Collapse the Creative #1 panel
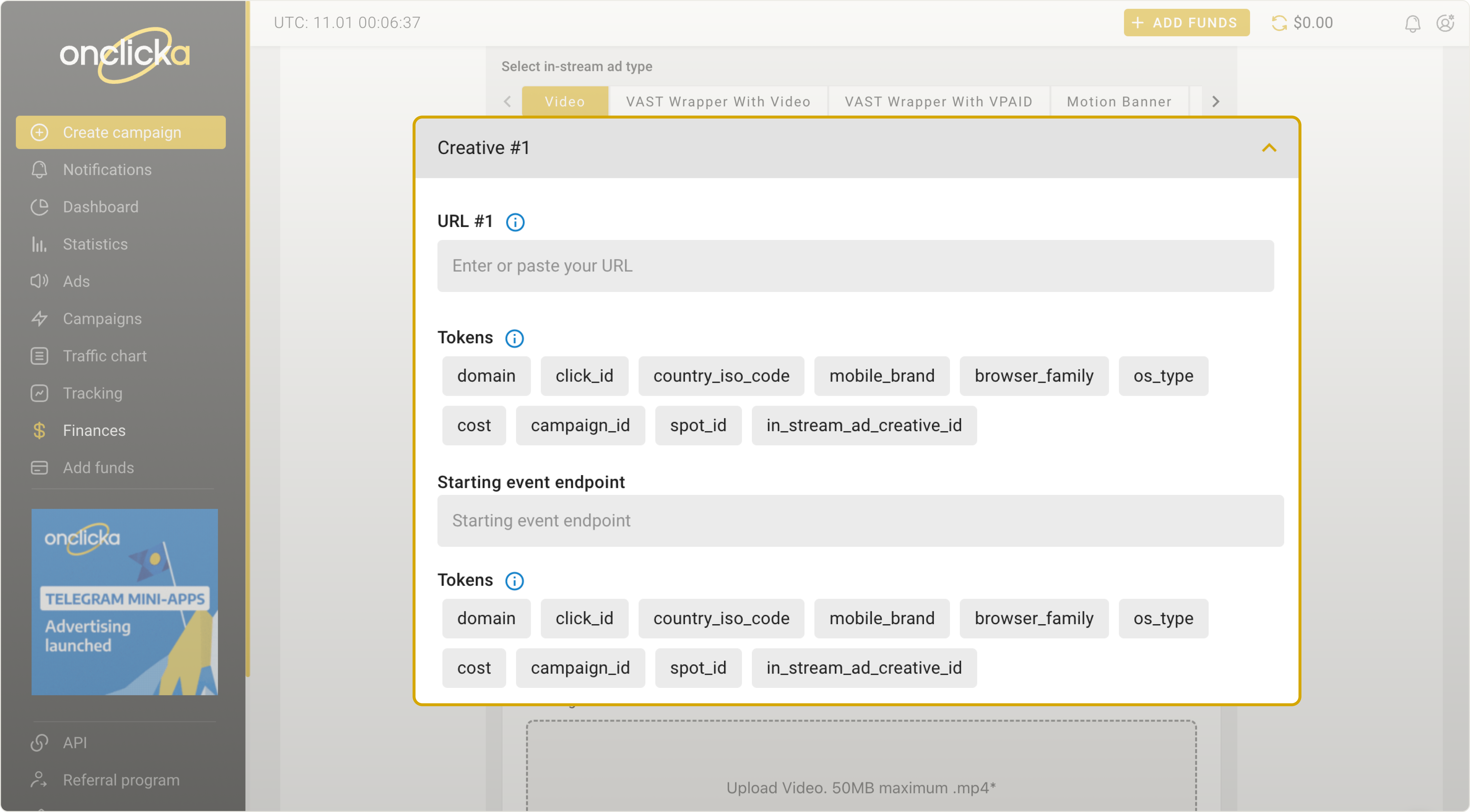1470x812 pixels. [x=1269, y=148]
